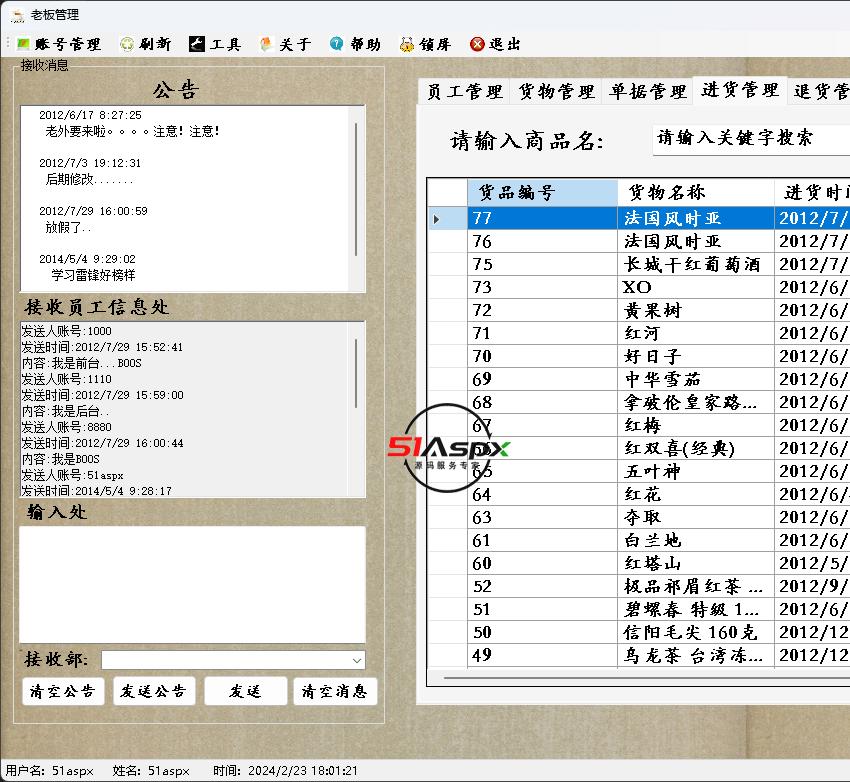
Task: Click the 发送人账号:8880 line
Action: 67,427
